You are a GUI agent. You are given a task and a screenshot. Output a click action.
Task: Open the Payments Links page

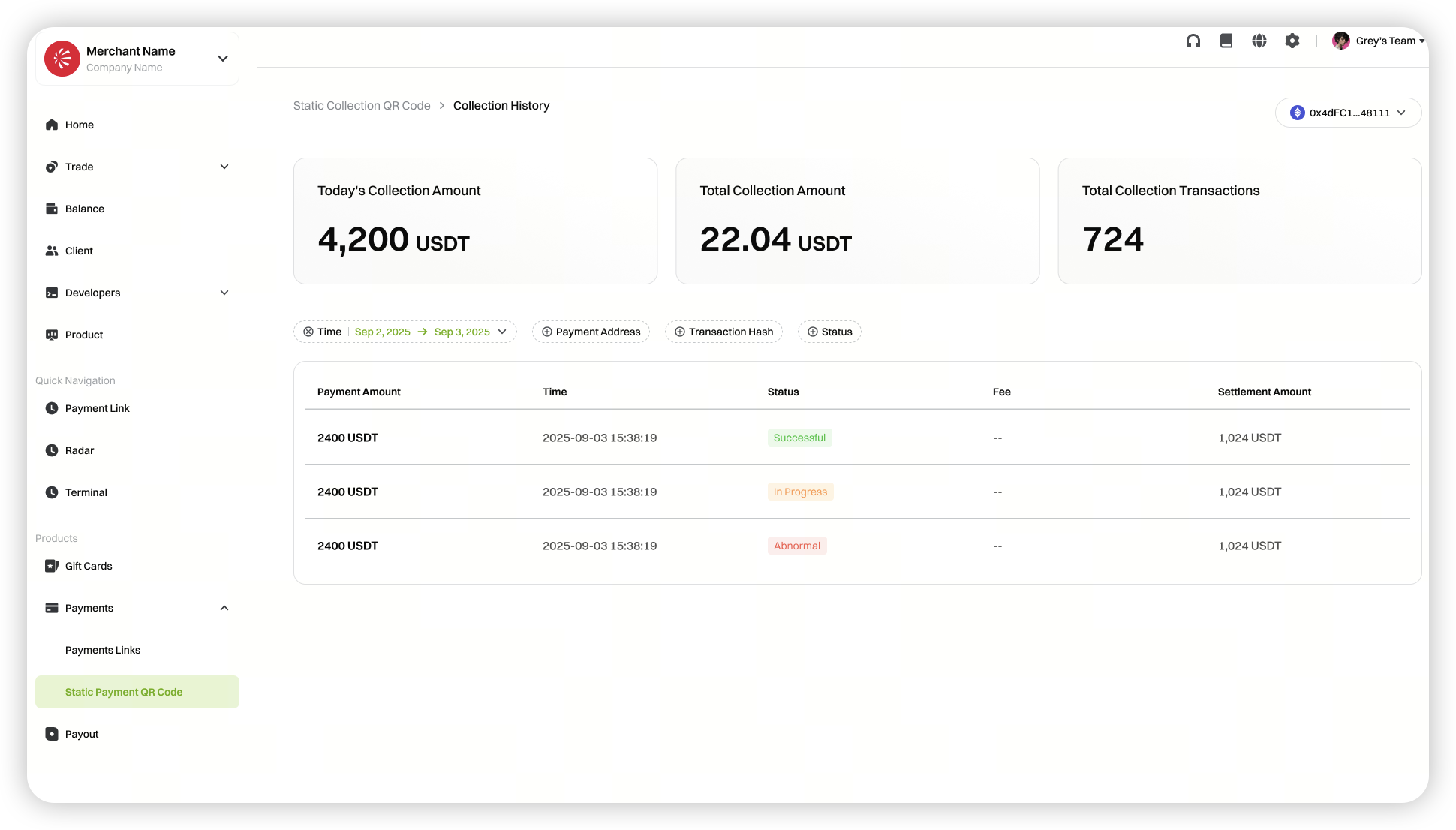(x=103, y=650)
